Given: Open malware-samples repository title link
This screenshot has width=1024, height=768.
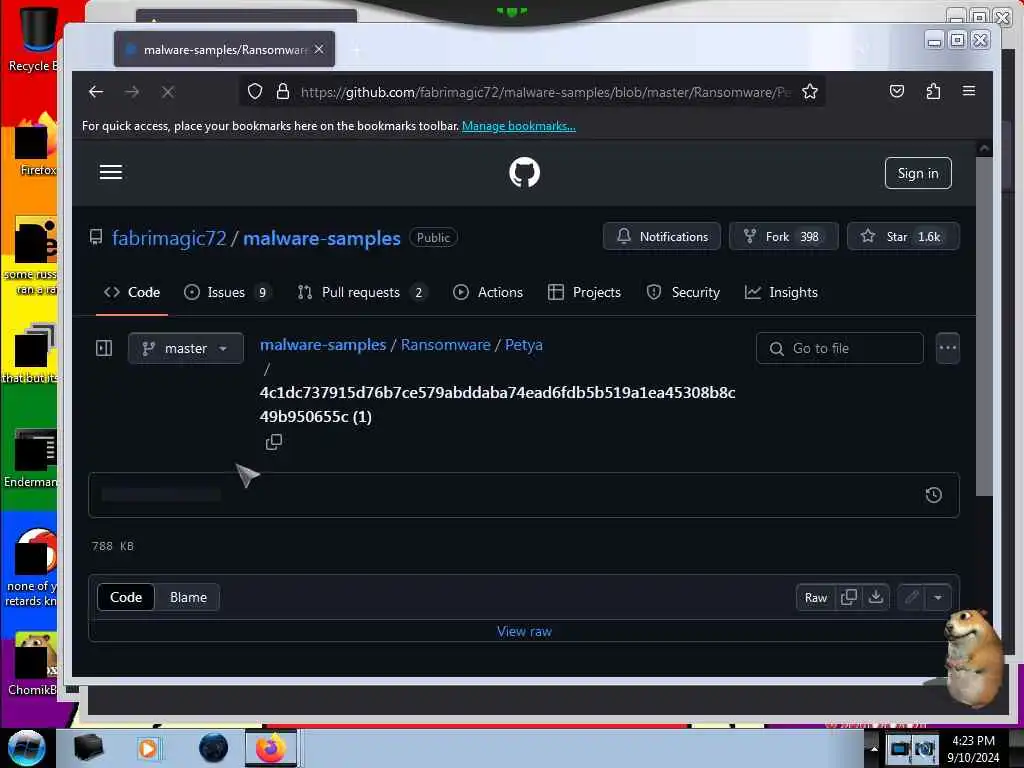Looking at the screenshot, I should pyautogui.click(x=321, y=238).
